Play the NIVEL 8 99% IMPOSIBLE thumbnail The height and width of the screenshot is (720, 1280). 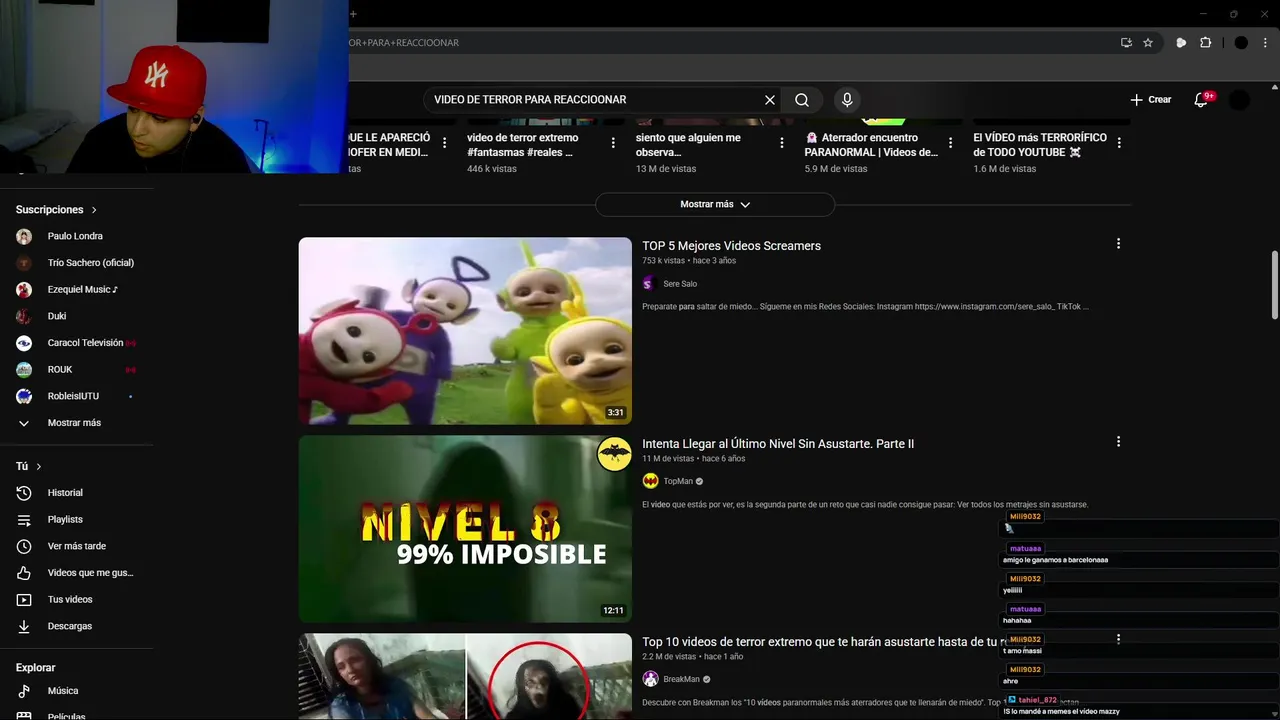click(465, 529)
